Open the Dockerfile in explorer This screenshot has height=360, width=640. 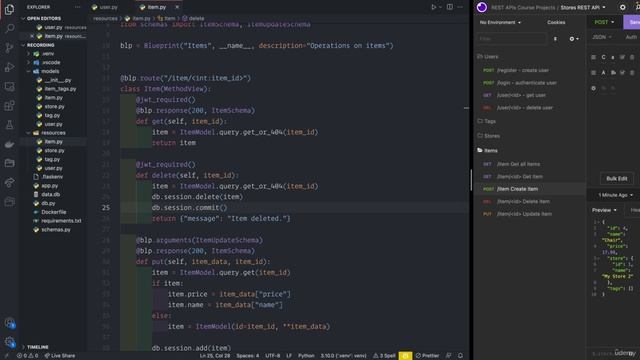coord(53,212)
